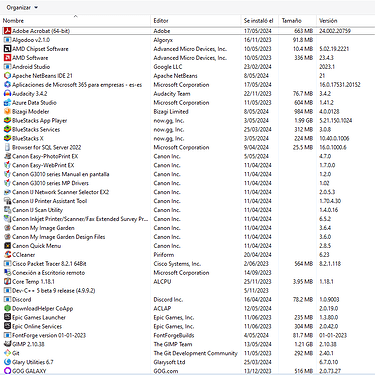Click the AMD Software icon

tap(7, 58)
